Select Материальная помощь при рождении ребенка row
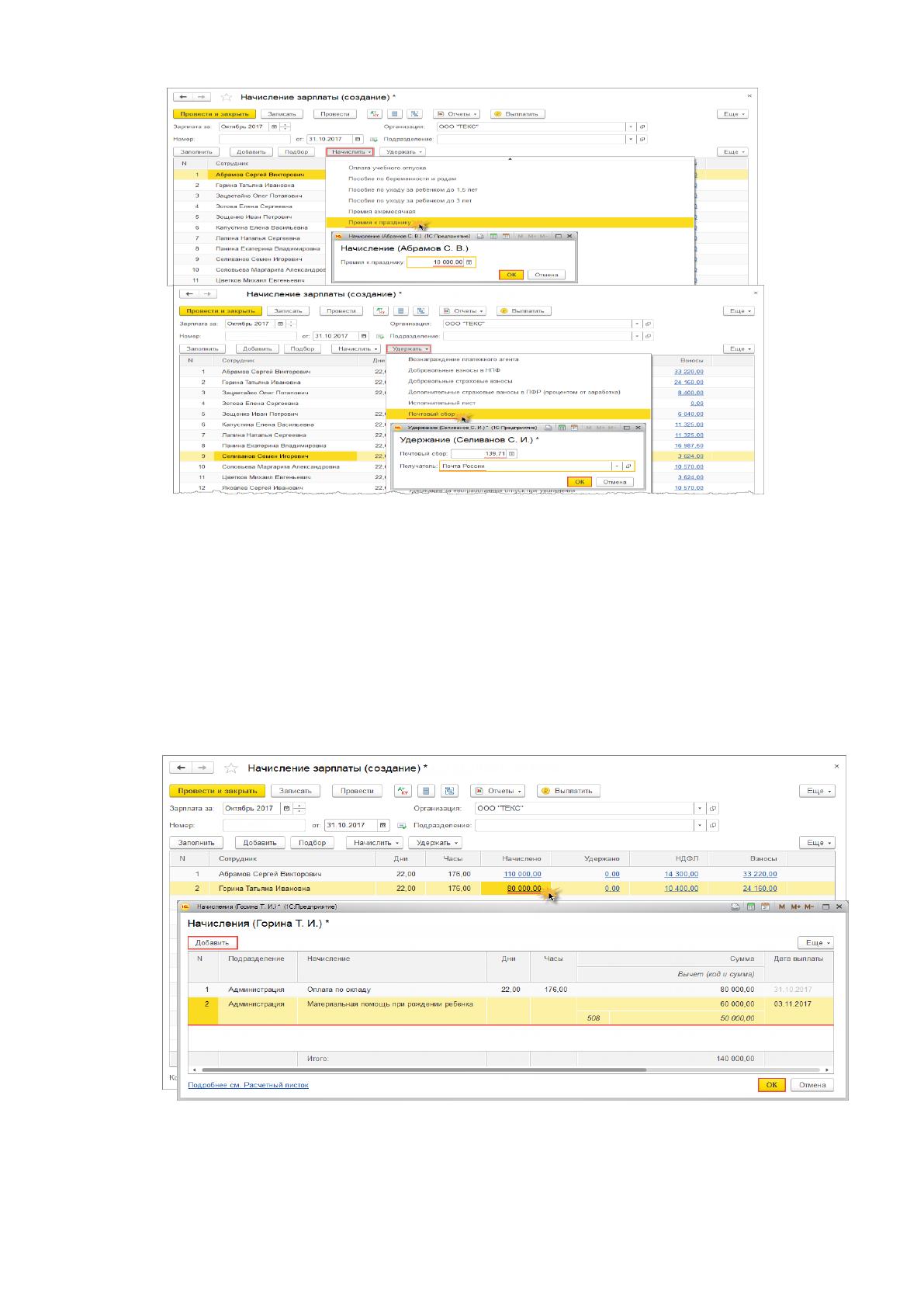The height and width of the screenshot is (1307, 924). click(510, 1011)
